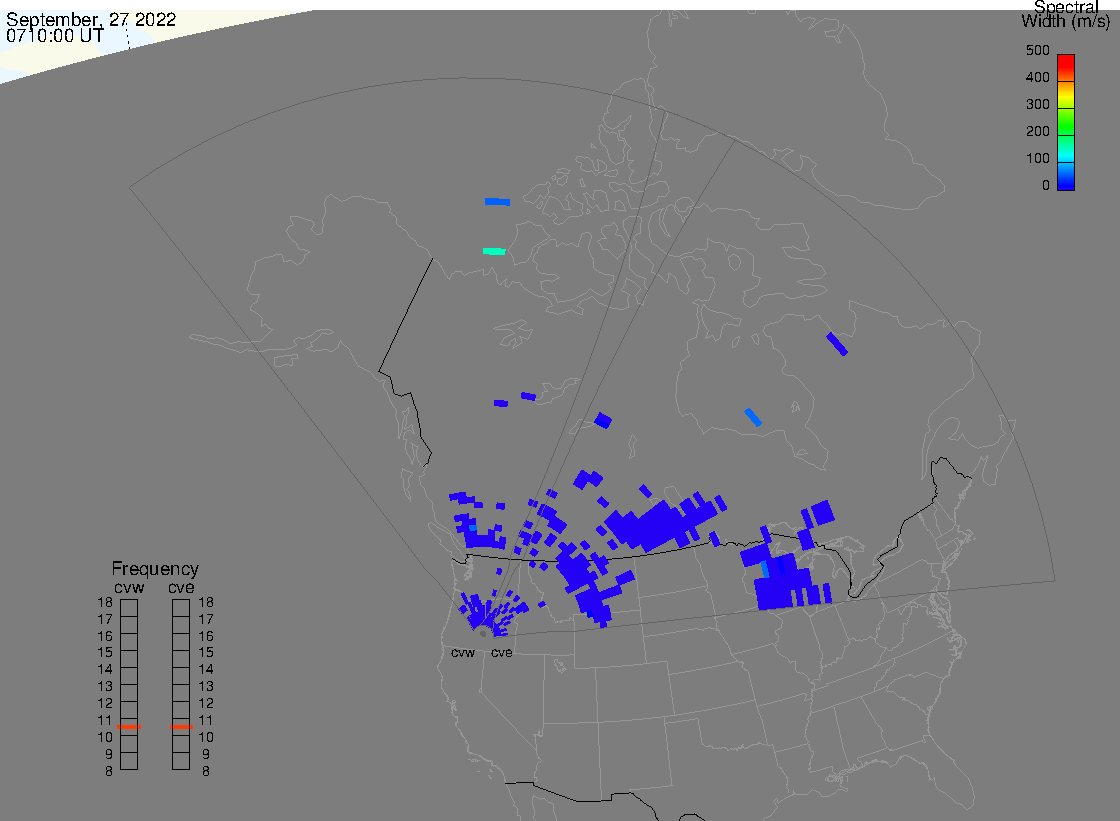
Task: Click the red frequency marker on the cvw bar
Action: point(129,727)
